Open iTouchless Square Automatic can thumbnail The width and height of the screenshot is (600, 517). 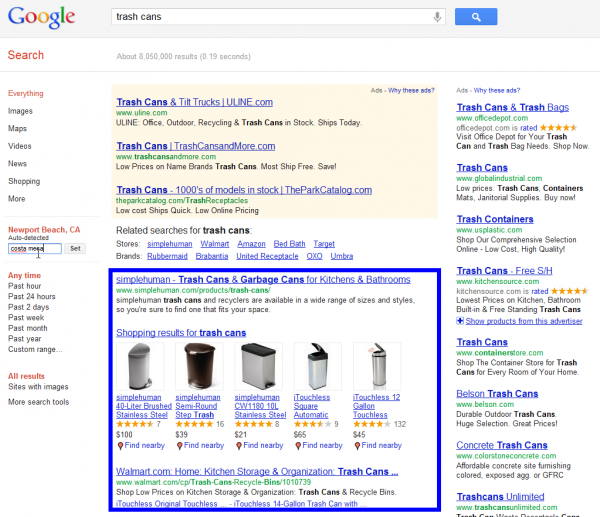318,366
